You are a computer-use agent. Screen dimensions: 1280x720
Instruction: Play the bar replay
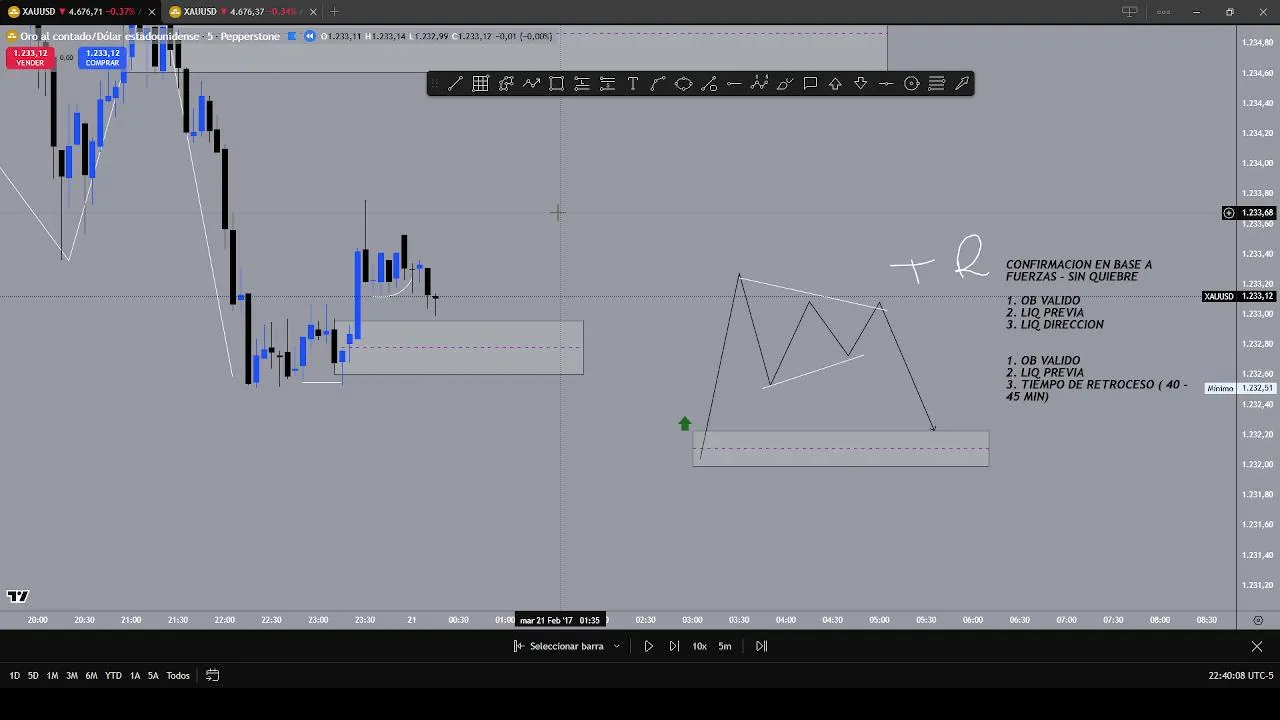pos(648,646)
